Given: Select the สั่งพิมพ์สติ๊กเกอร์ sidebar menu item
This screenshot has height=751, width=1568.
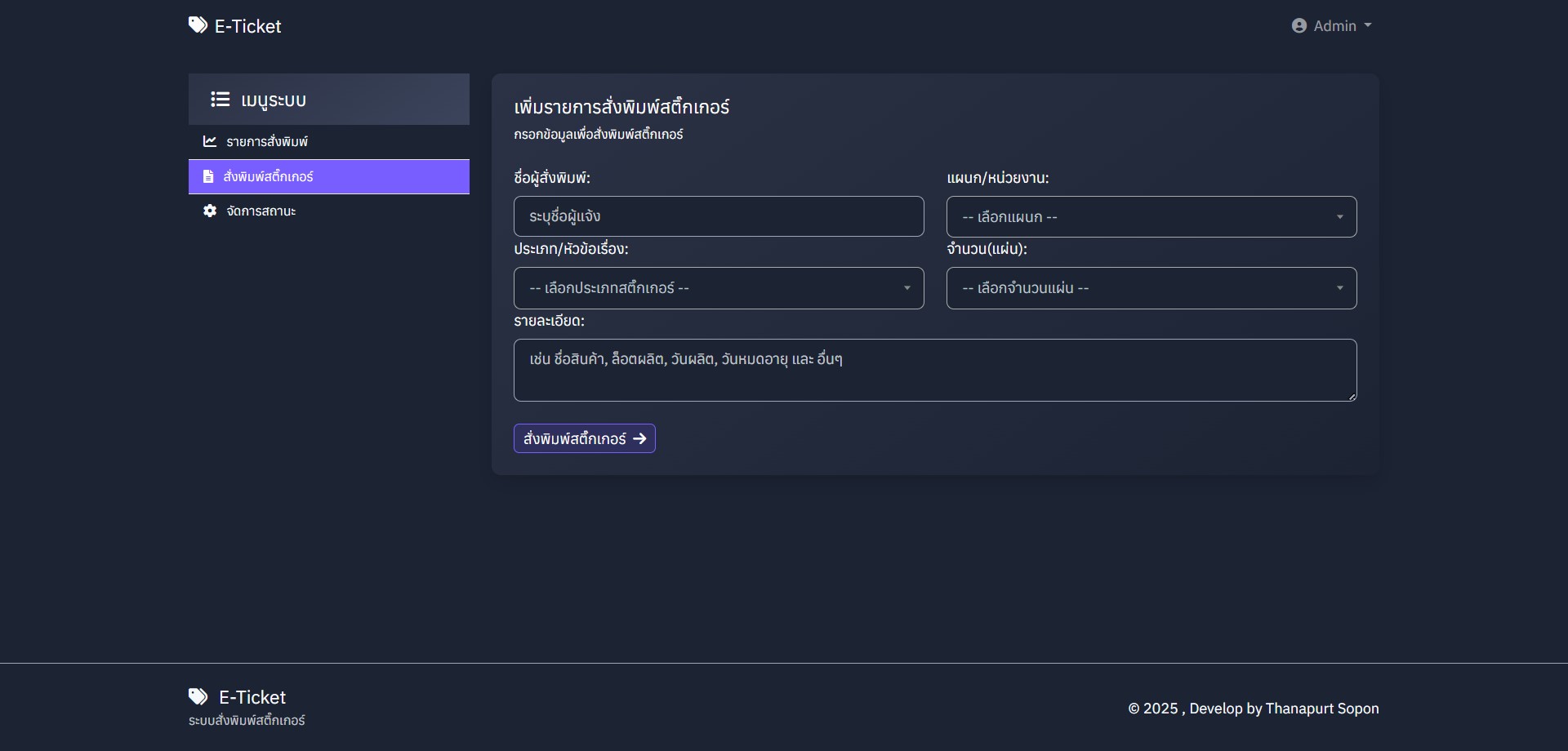Looking at the screenshot, I should click(x=329, y=176).
